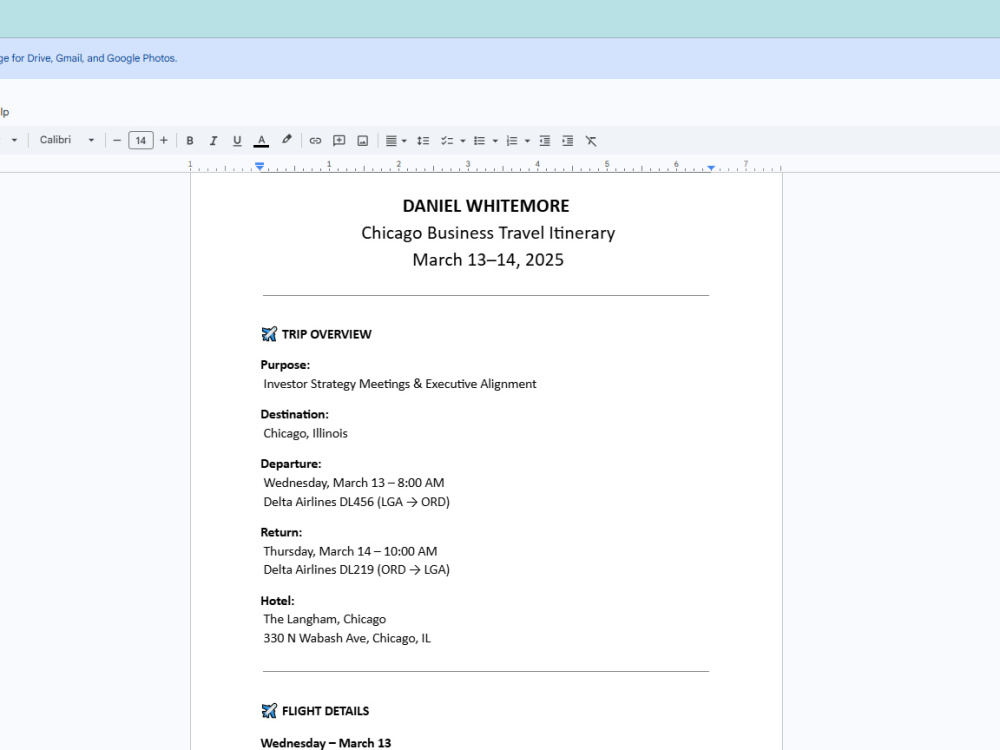Open line and paragraph spacing

click(423, 141)
